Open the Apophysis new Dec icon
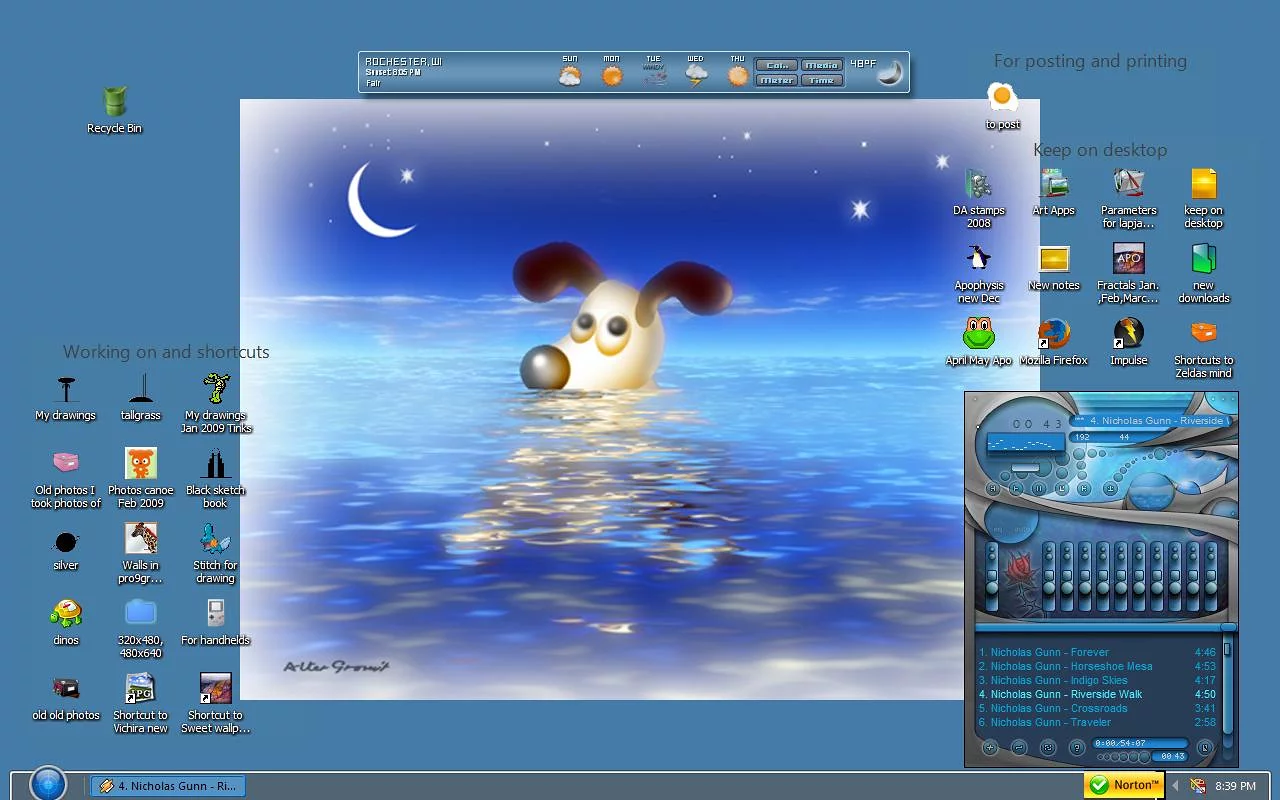This screenshot has height=800, width=1280. tap(978, 260)
